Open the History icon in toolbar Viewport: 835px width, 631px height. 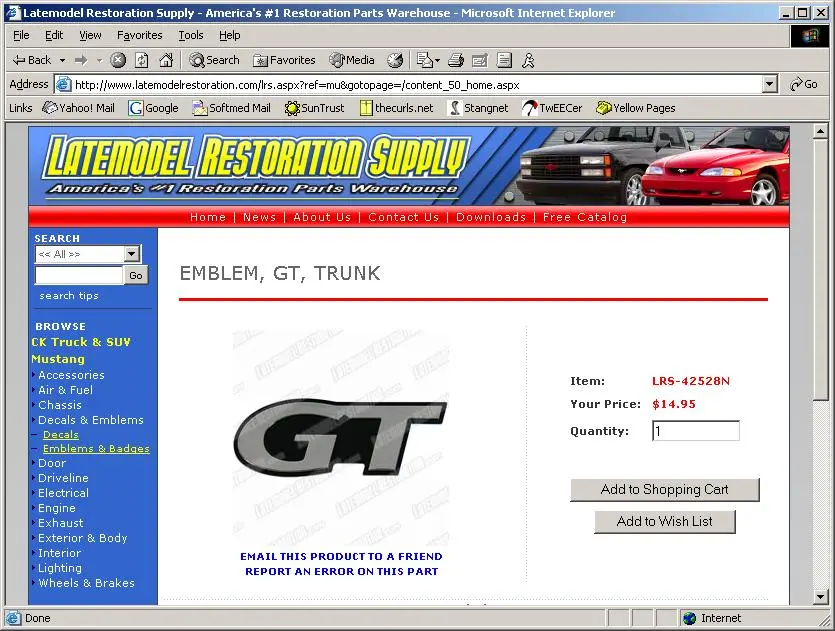point(395,60)
